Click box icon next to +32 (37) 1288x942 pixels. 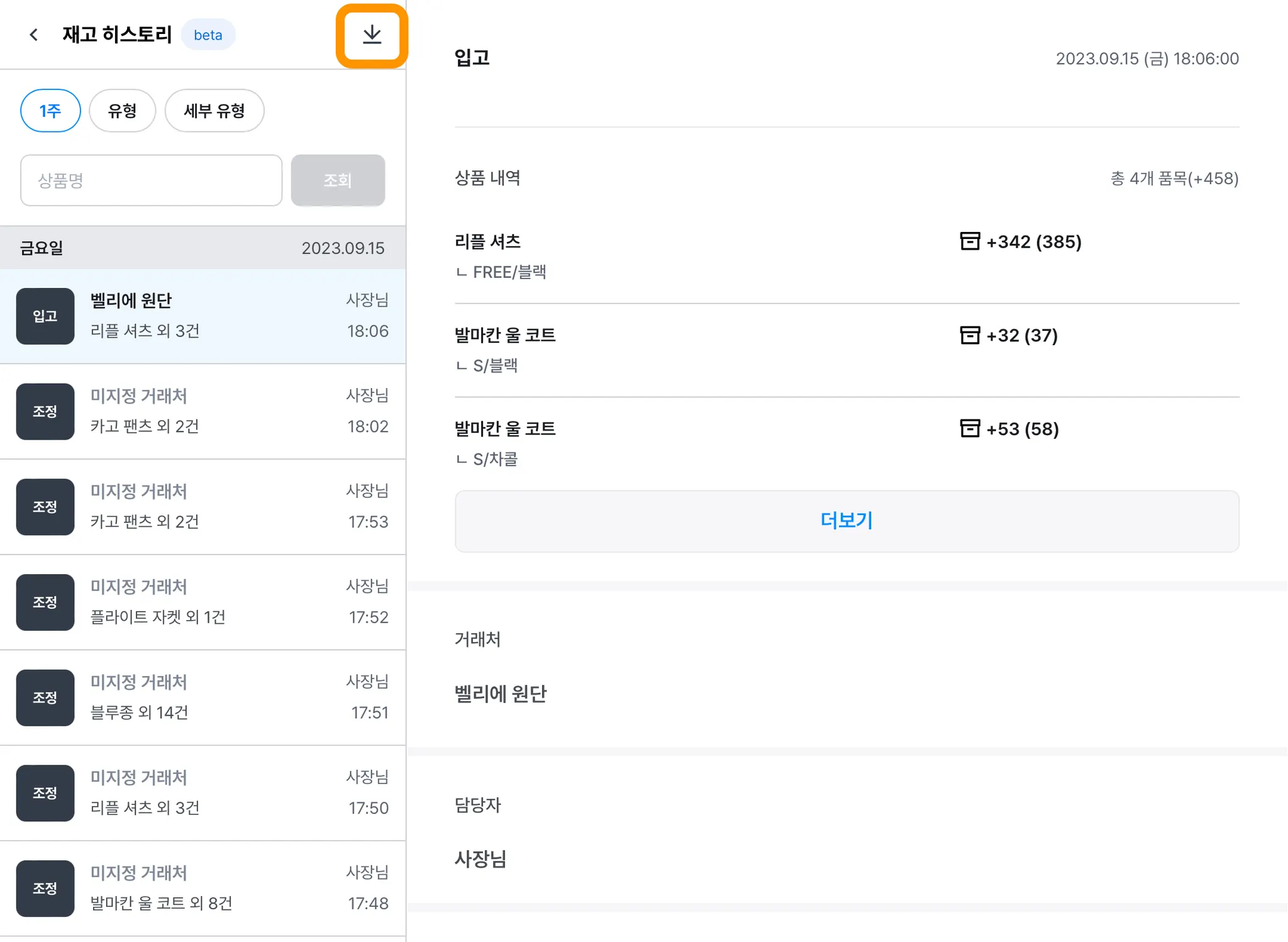pyautogui.click(x=969, y=335)
